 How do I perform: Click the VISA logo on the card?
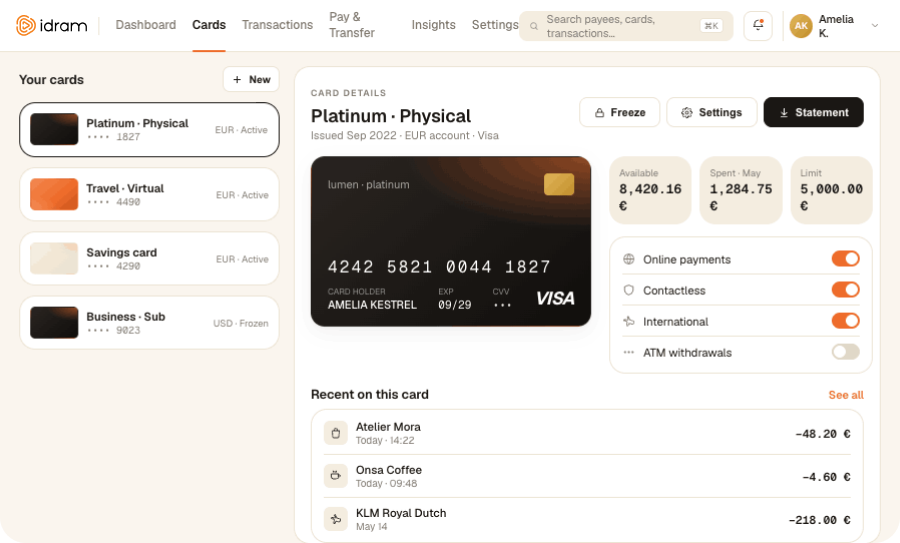[555, 298]
